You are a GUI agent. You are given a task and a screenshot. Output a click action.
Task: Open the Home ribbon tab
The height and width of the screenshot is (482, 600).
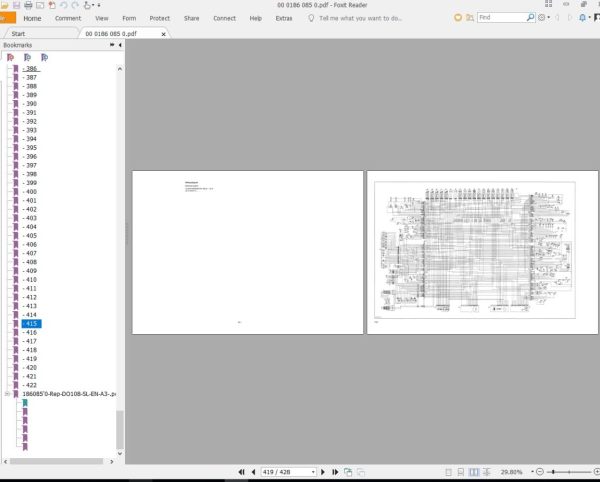(x=32, y=18)
